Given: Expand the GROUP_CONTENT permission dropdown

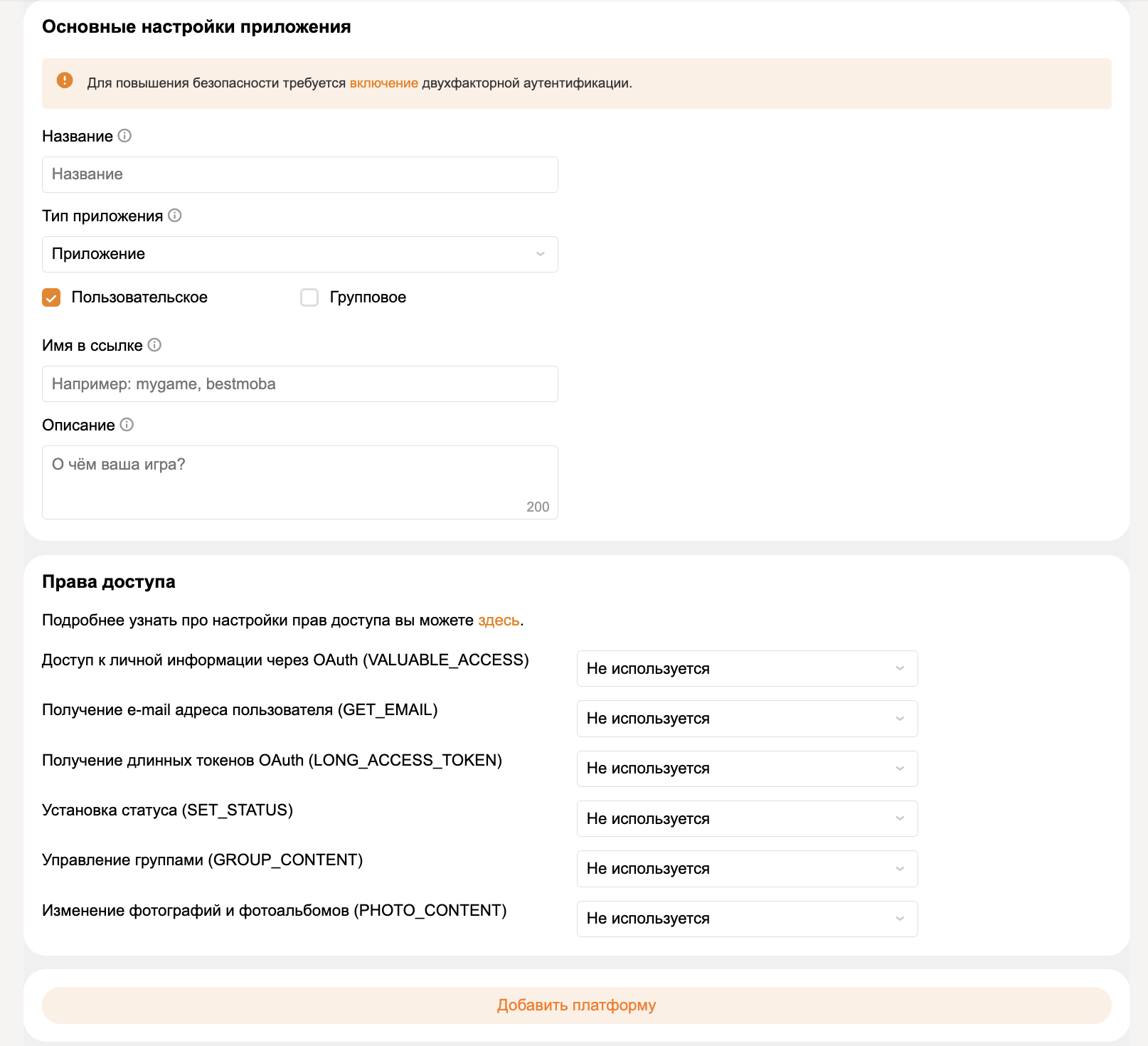Looking at the screenshot, I should (x=747, y=869).
